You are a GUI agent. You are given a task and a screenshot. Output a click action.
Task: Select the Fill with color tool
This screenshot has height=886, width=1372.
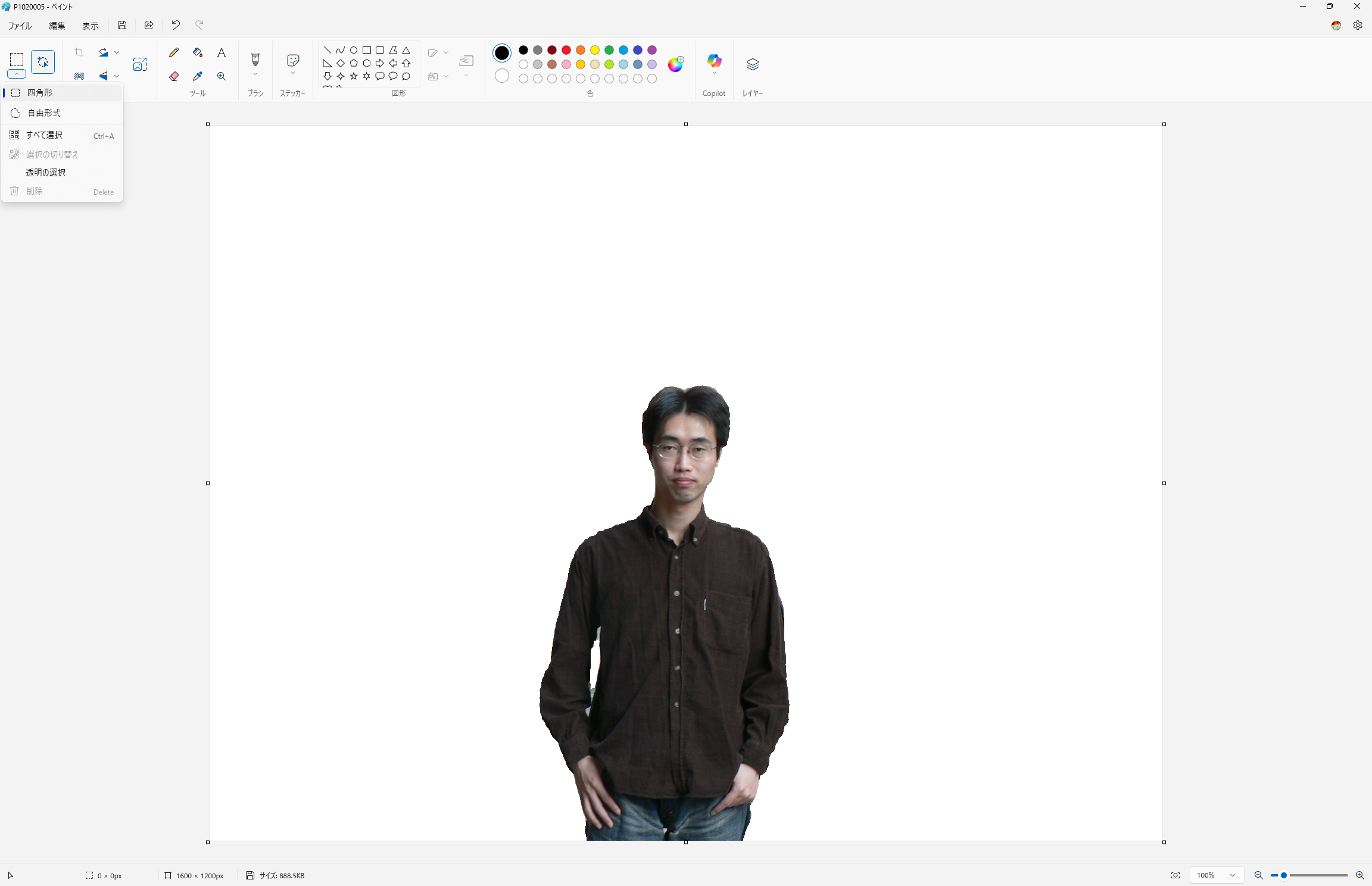[x=197, y=52]
